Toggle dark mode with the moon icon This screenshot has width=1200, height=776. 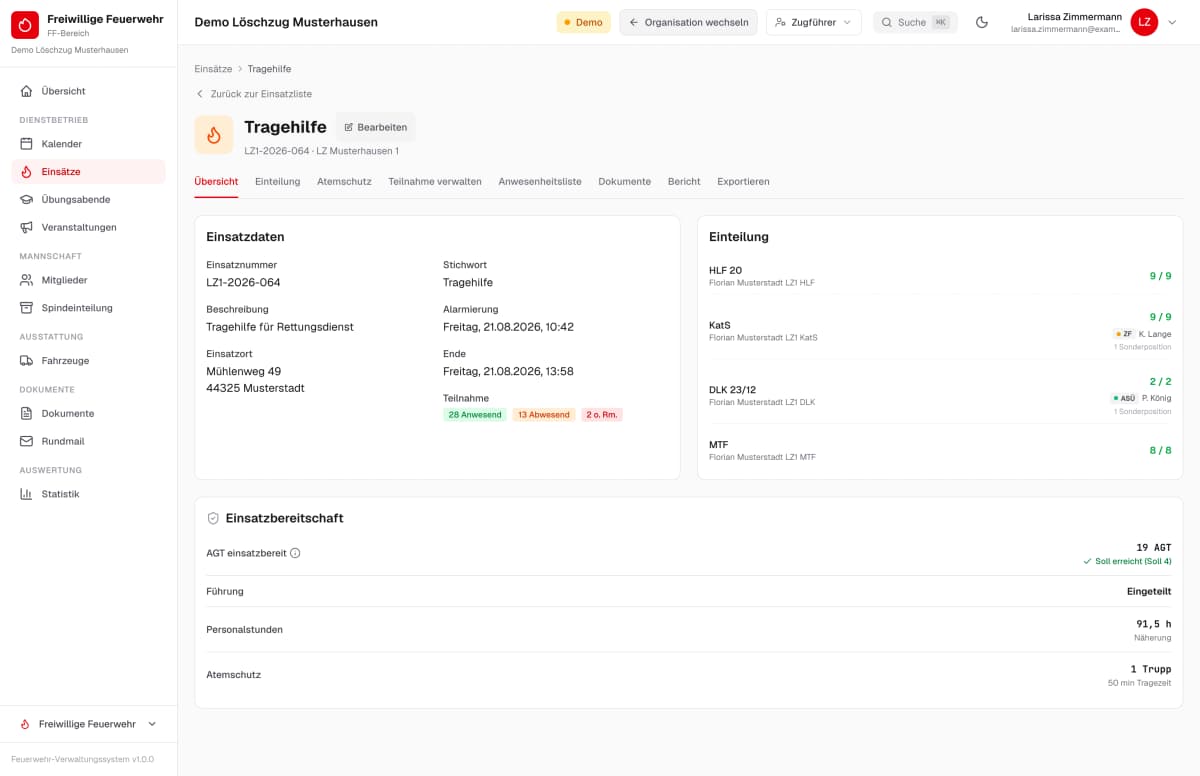pyautogui.click(x=982, y=22)
